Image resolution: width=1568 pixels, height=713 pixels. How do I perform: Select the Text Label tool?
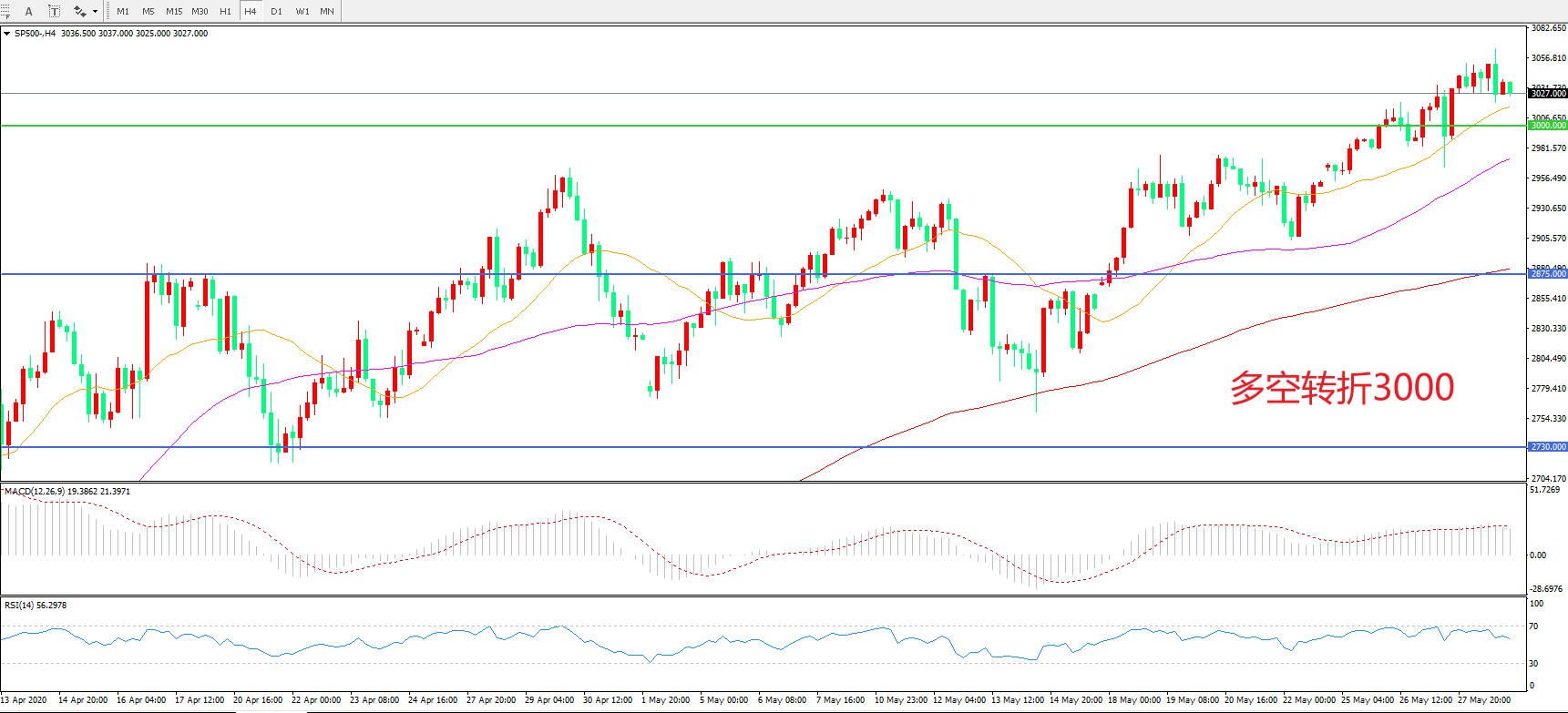click(54, 11)
